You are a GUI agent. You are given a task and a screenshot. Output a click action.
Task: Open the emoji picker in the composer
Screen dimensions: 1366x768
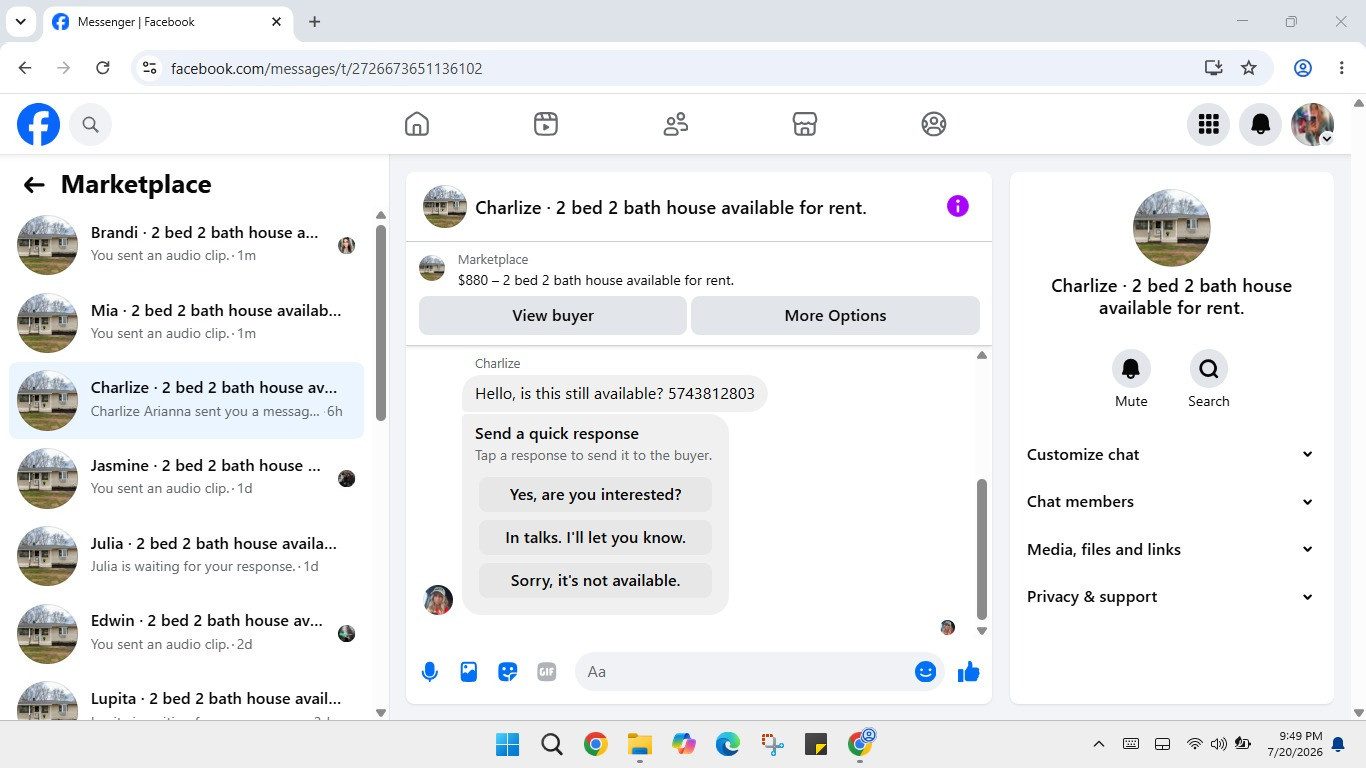click(925, 672)
